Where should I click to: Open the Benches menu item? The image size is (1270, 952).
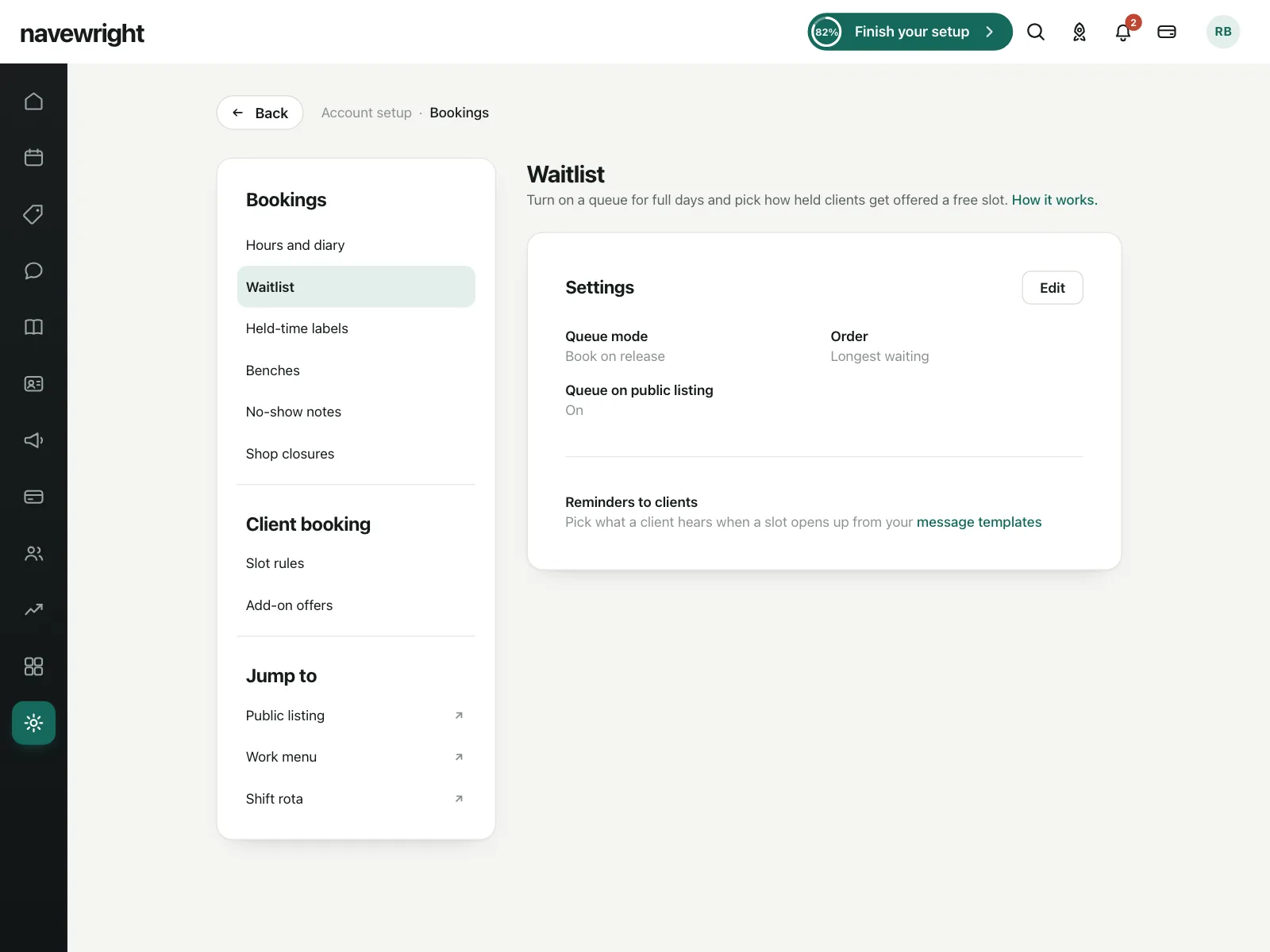coord(356,370)
